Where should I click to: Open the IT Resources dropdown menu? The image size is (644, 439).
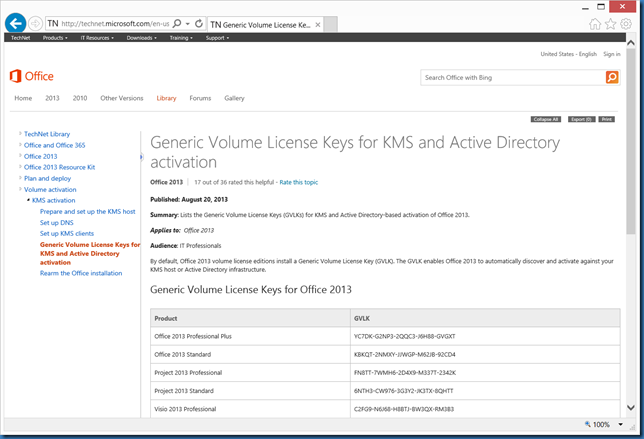pyautogui.click(x=98, y=38)
